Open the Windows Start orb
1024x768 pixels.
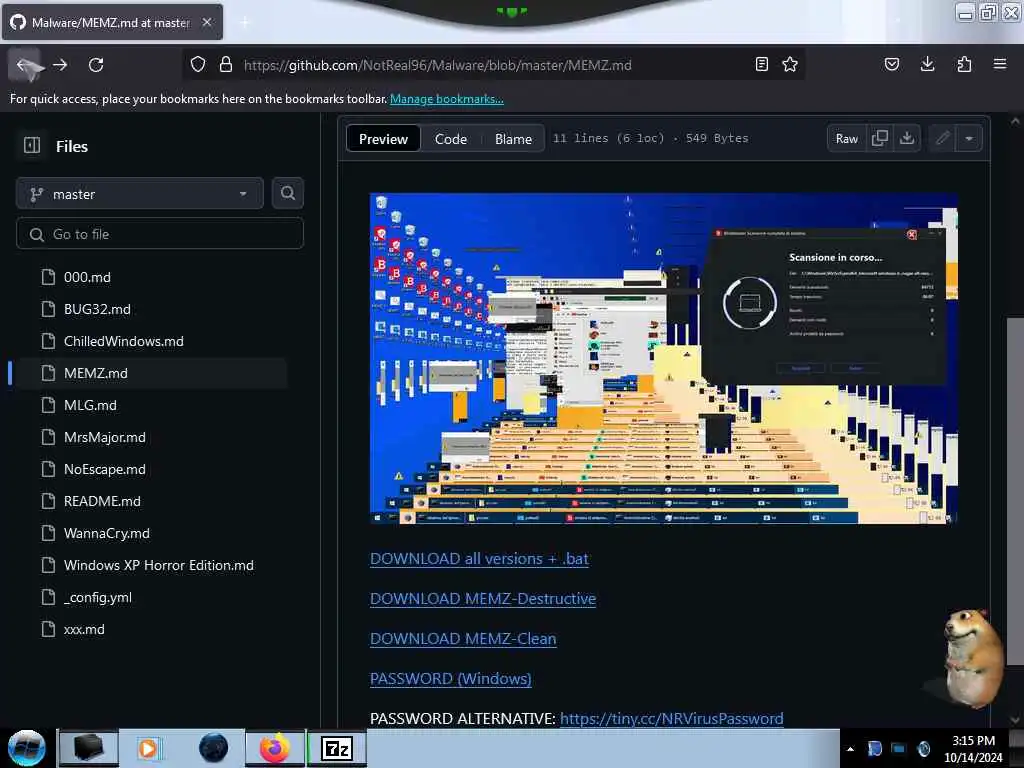coord(26,748)
